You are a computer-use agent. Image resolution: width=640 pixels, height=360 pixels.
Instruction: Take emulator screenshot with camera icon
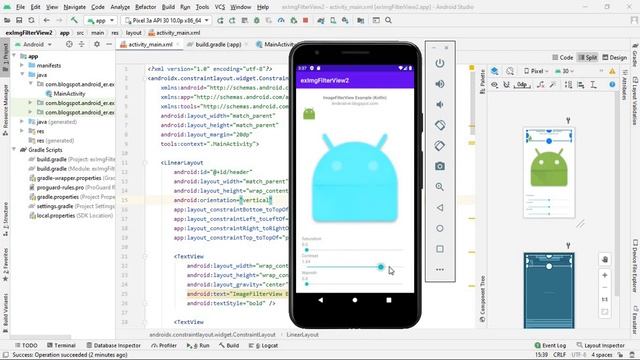440,166
